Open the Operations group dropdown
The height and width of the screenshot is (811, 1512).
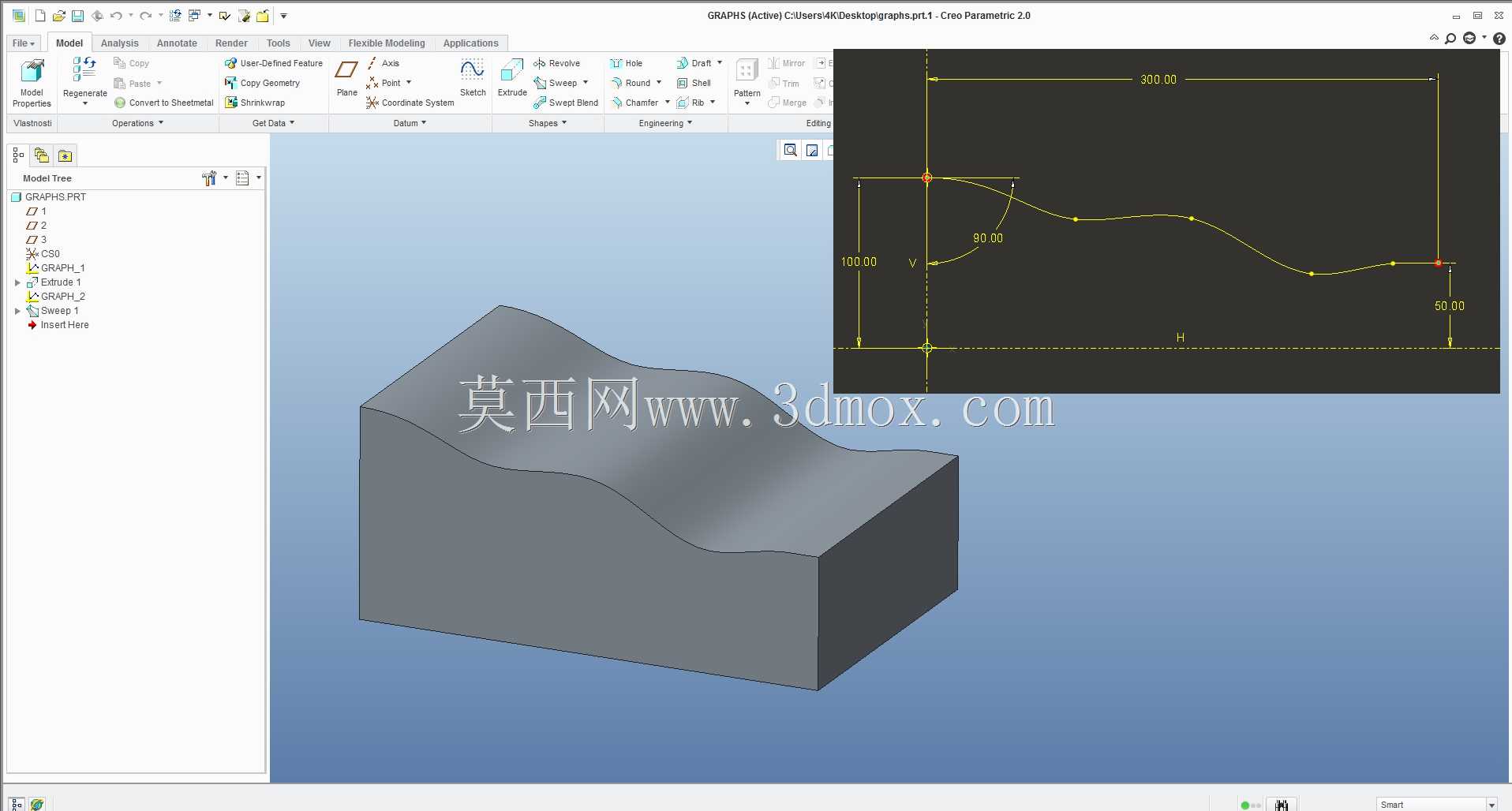(x=137, y=123)
